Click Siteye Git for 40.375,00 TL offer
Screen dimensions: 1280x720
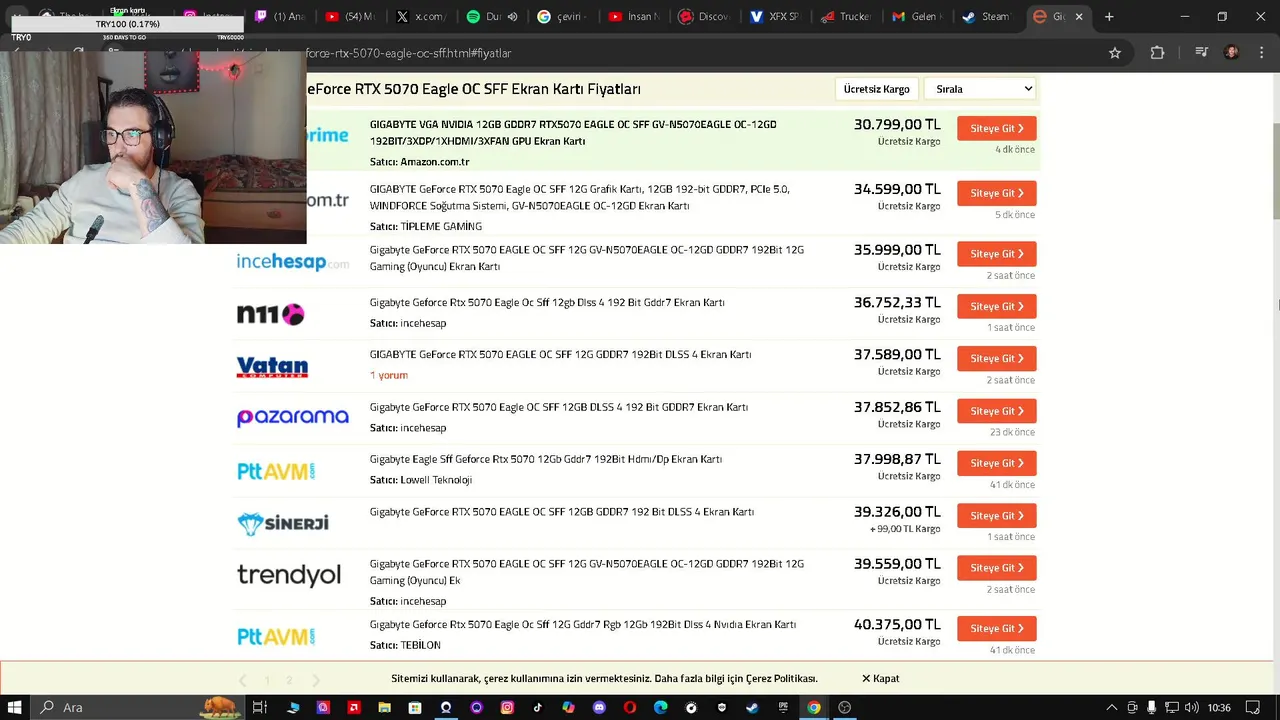click(997, 628)
